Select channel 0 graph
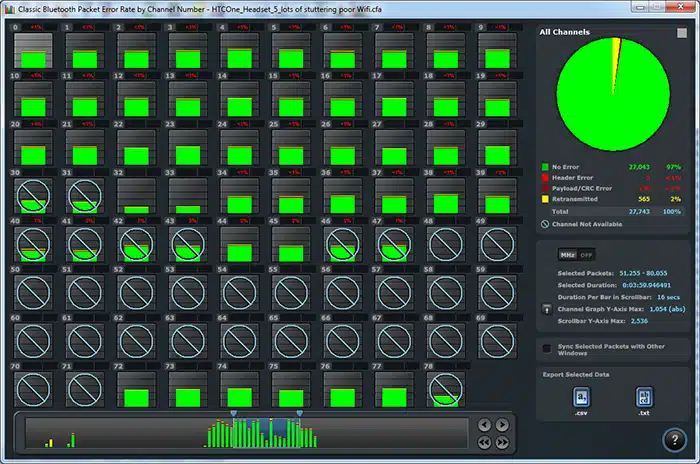700x464 pixels. click(33, 52)
